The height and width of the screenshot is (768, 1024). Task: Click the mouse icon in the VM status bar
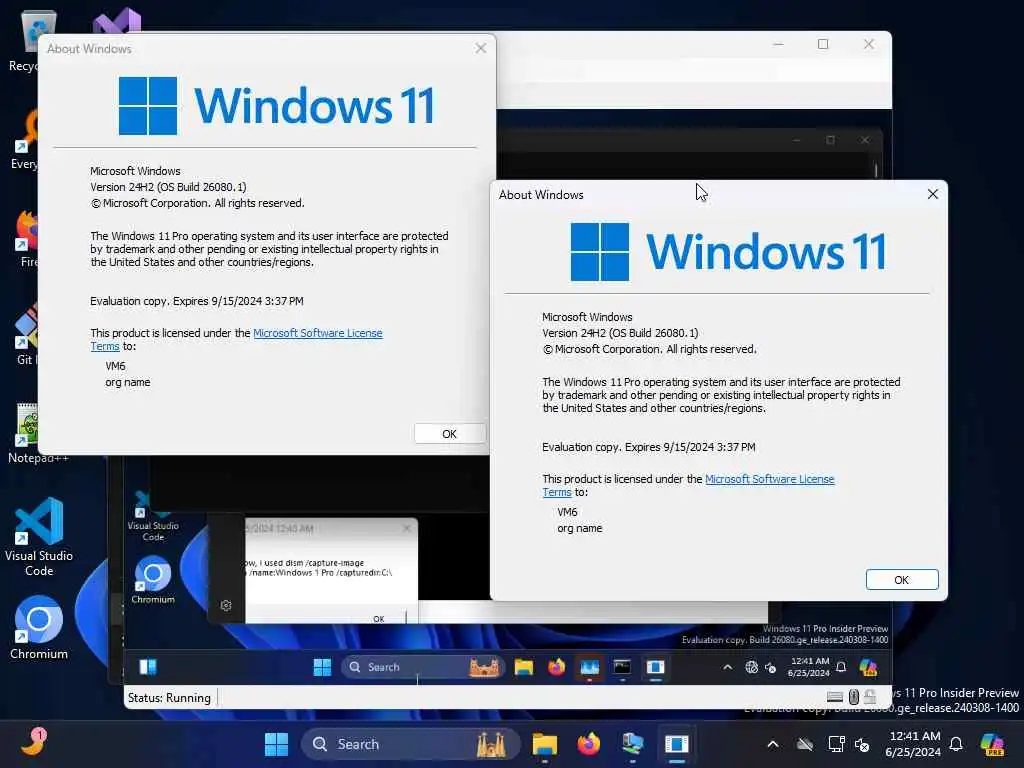point(854,697)
